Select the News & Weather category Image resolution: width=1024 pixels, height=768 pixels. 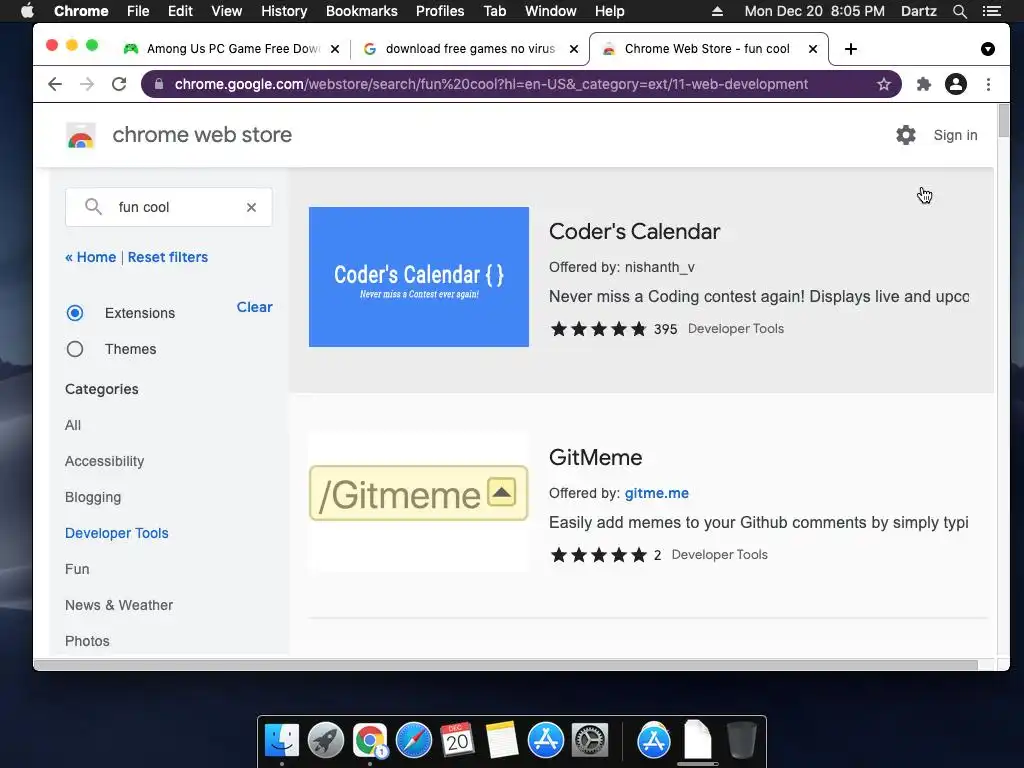click(x=119, y=605)
